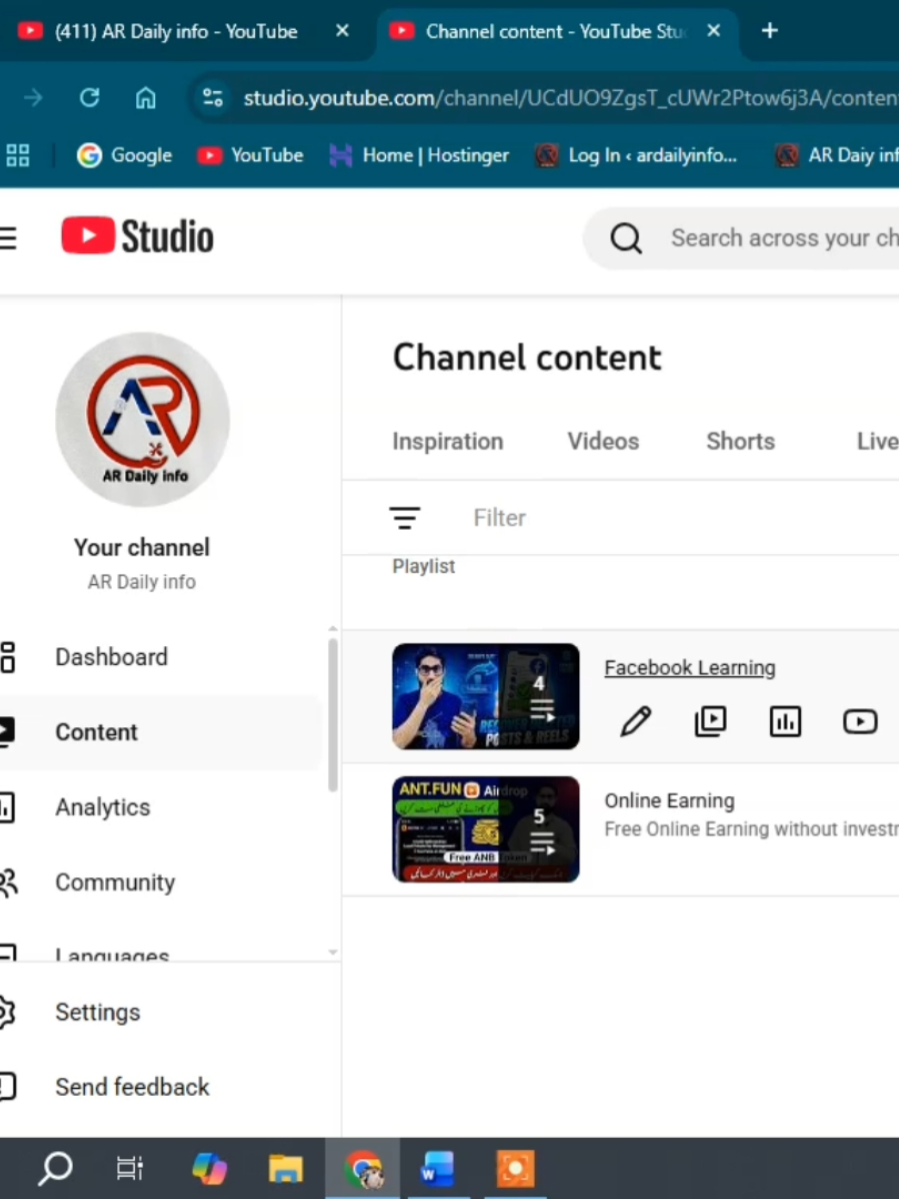Click the search magnifier in Studio
Screen dimensions: 899x1199
pos(625,239)
